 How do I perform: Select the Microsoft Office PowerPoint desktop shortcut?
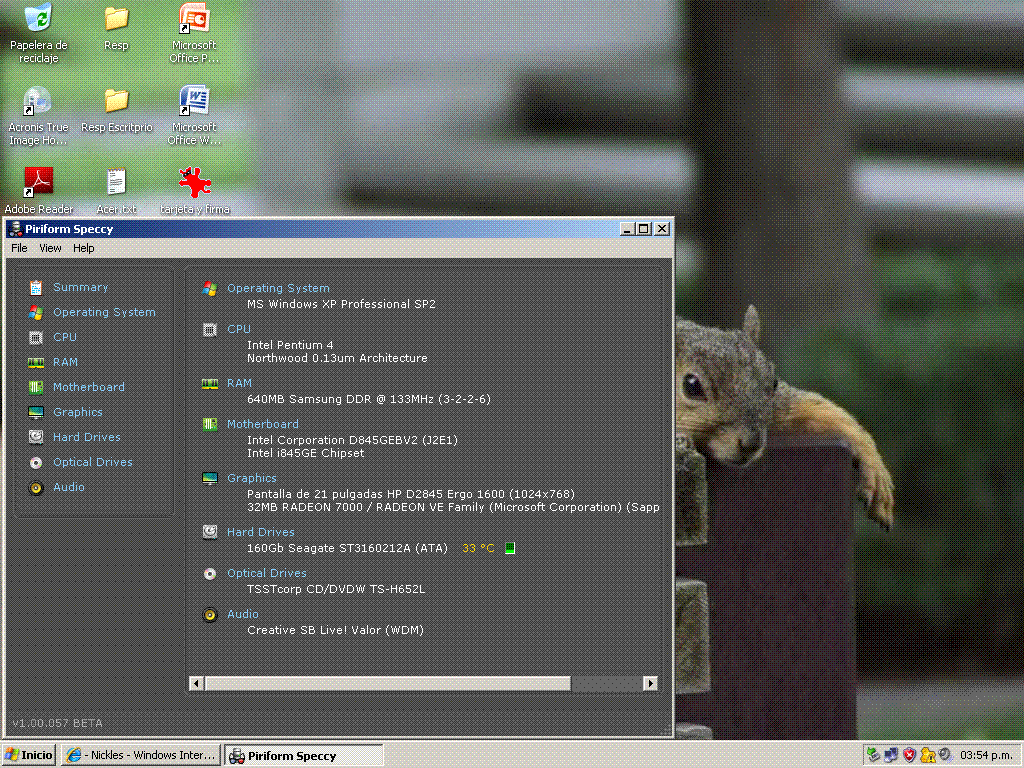pyautogui.click(x=194, y=33)
